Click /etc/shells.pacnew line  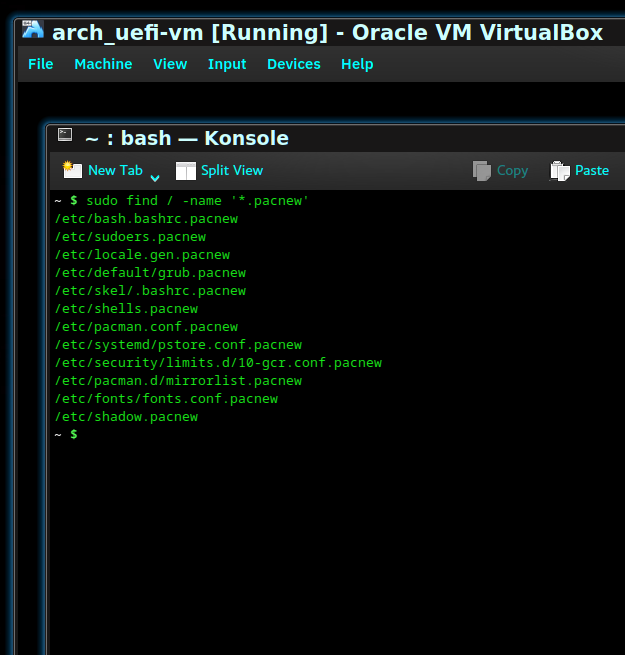[127, 309]
